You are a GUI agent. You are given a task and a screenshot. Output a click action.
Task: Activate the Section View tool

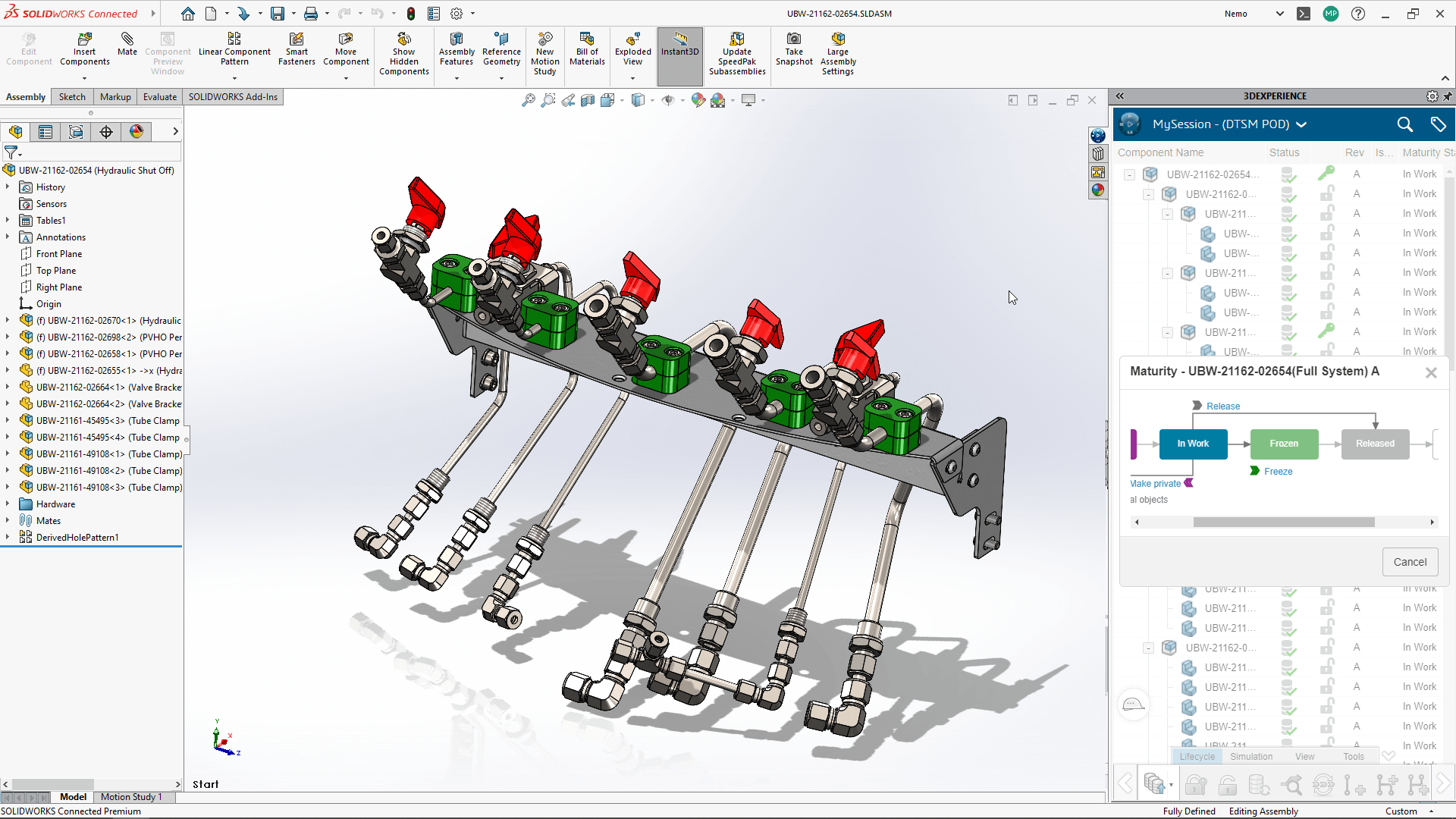[x=588, y=100]
